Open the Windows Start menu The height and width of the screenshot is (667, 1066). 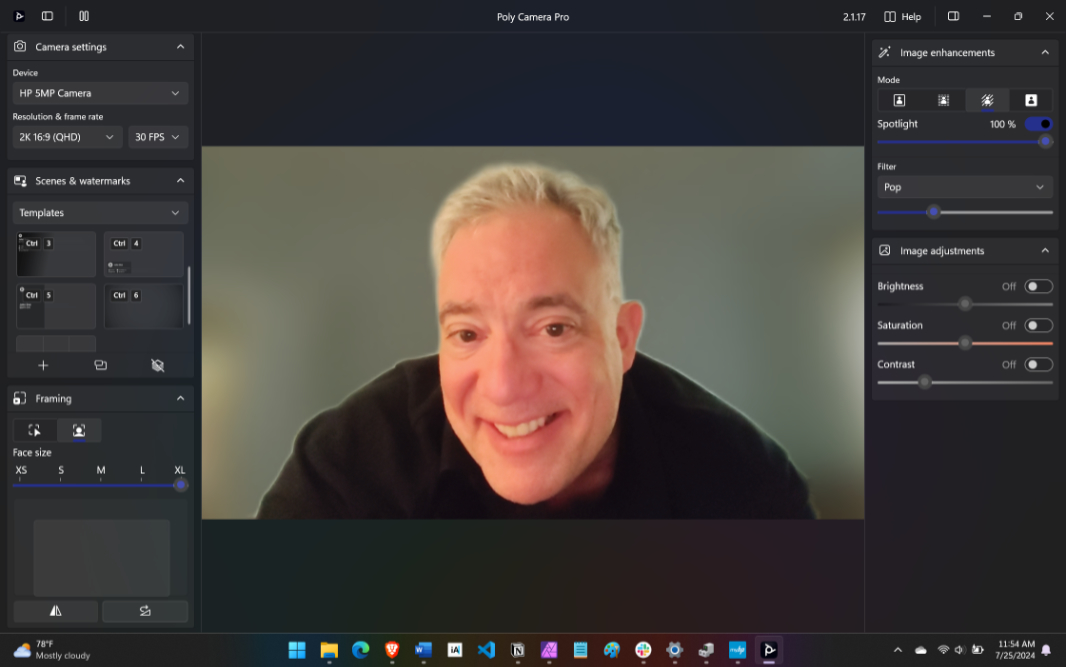297,650
